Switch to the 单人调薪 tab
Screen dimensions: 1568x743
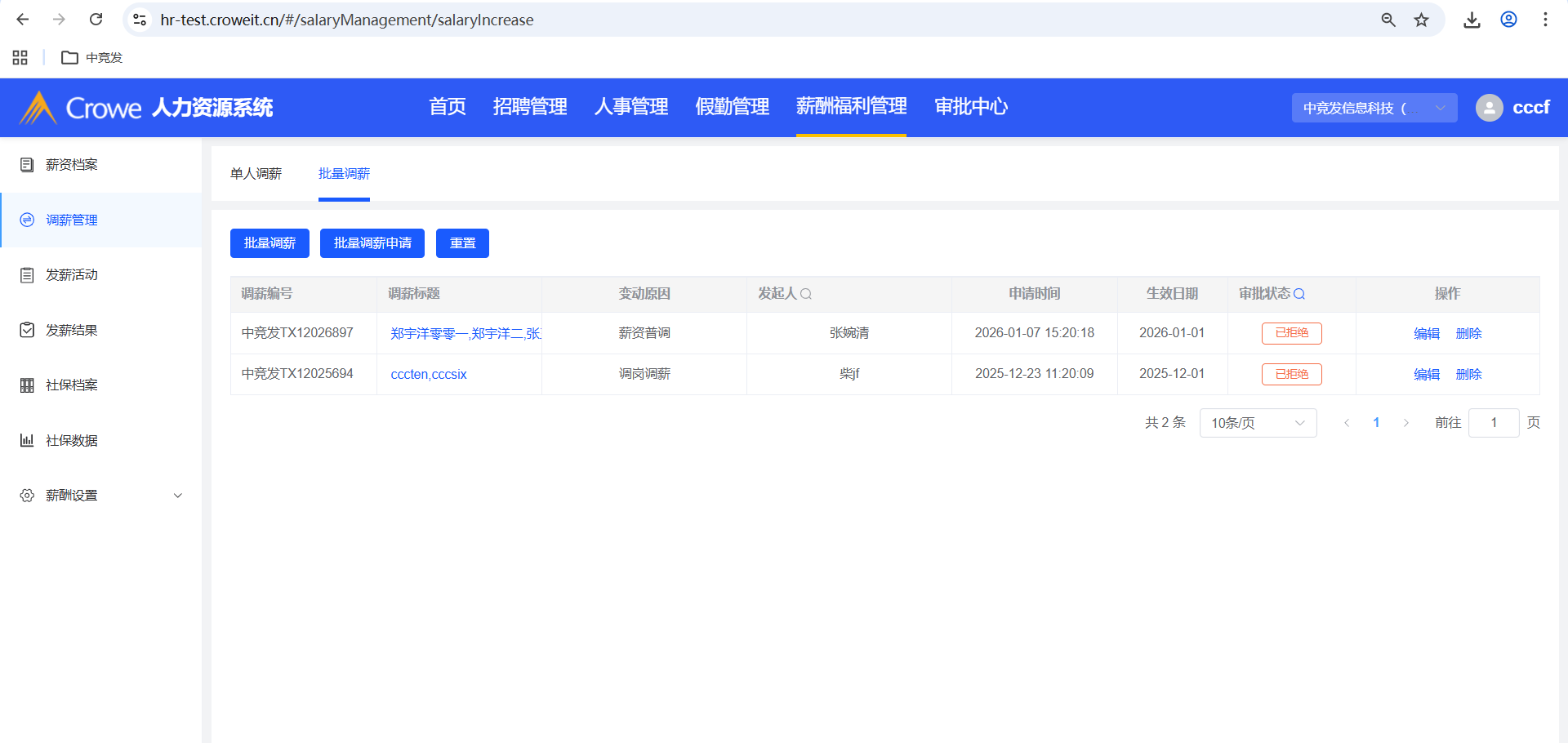coord(256,174)
